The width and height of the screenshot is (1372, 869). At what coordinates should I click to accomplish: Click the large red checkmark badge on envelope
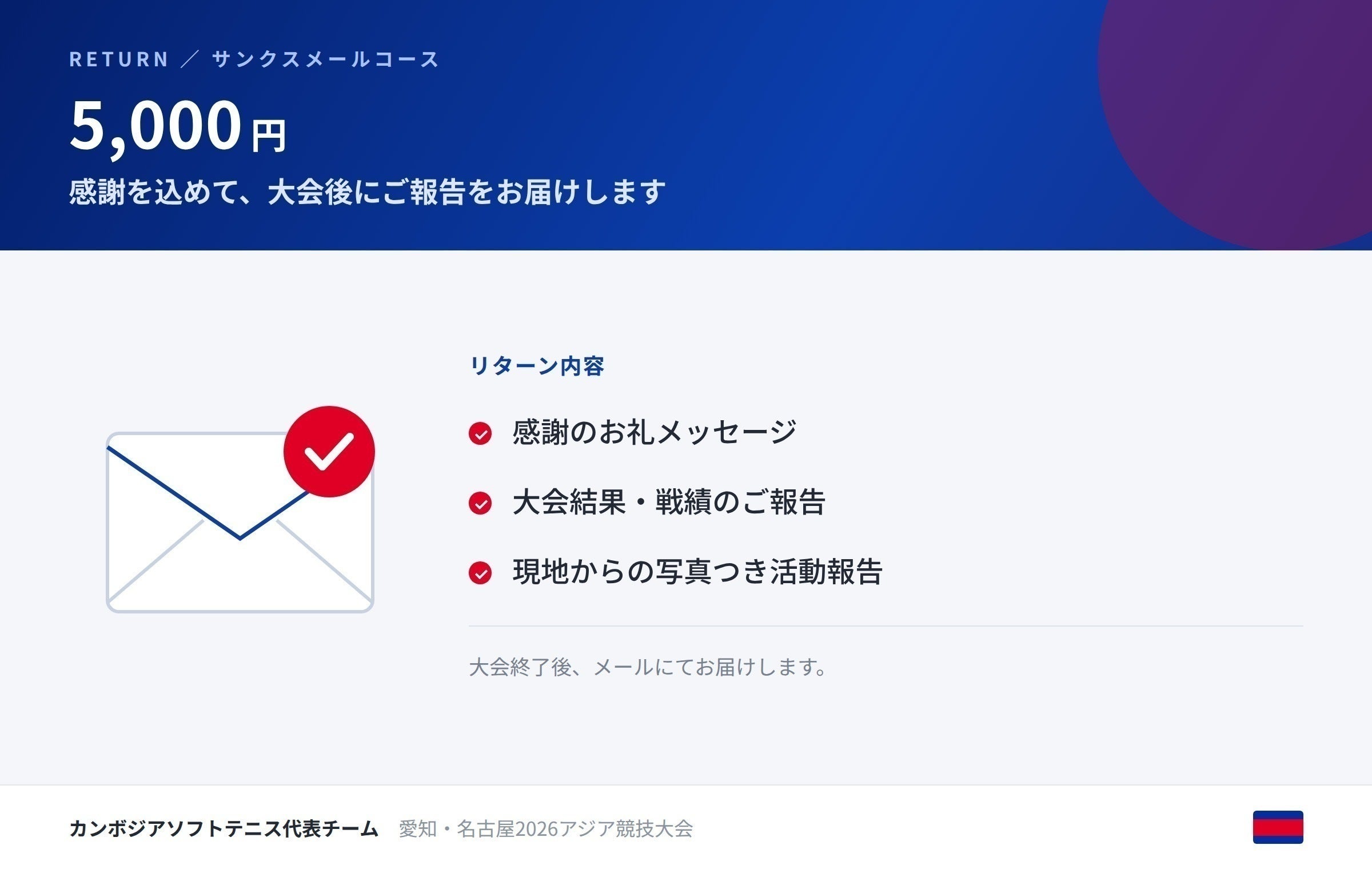pyautogui.click(x=329, y=451)
